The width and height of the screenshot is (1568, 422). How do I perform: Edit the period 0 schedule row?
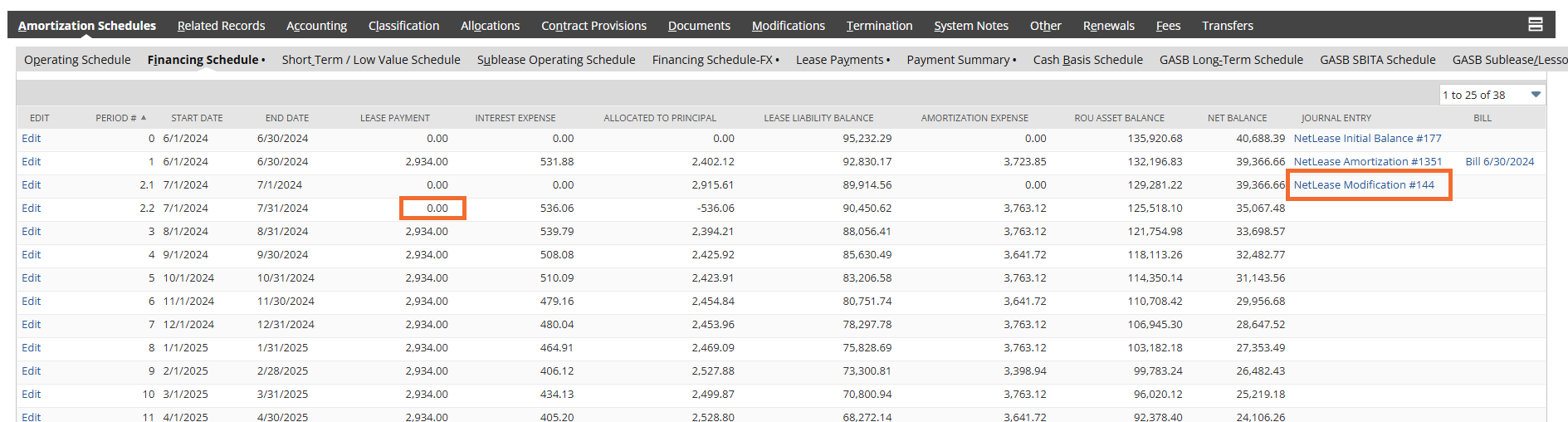(x=32, y=138)
